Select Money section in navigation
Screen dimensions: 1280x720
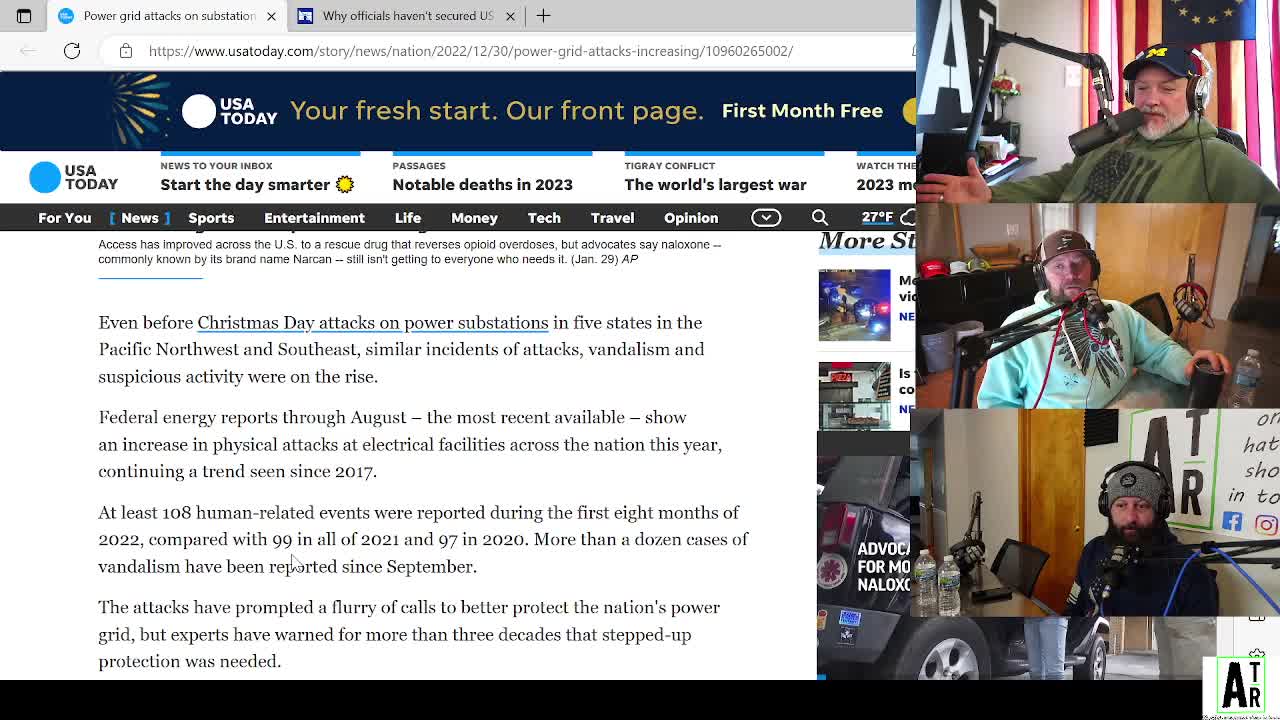tap(474, 218)
